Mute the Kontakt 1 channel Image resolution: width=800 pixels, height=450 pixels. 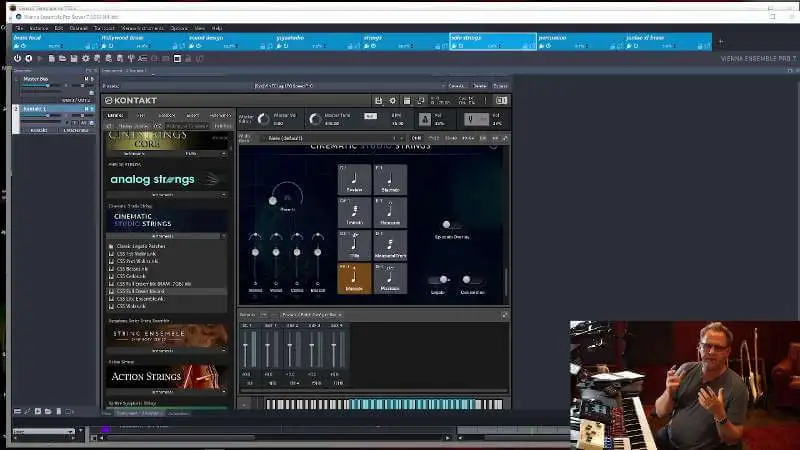pyautogui.click(x=86, y=109)
